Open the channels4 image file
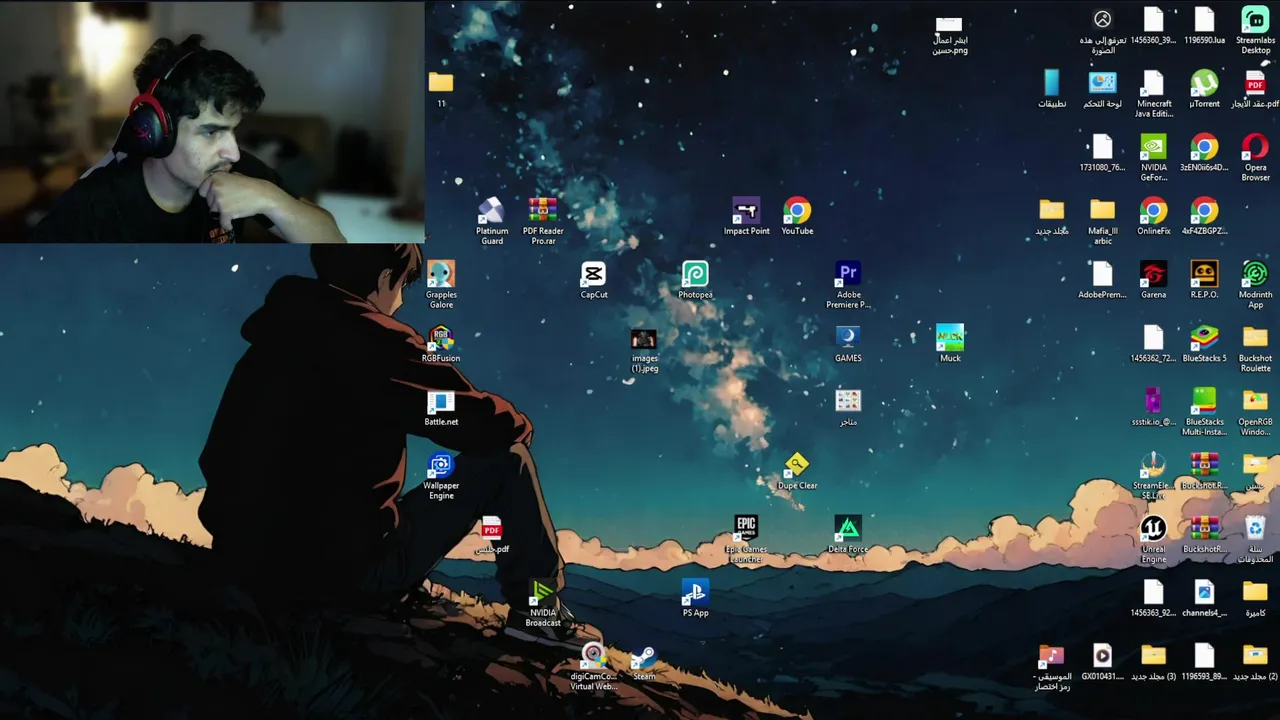Screen dimensions: 1280x720 coord(1204,599)
